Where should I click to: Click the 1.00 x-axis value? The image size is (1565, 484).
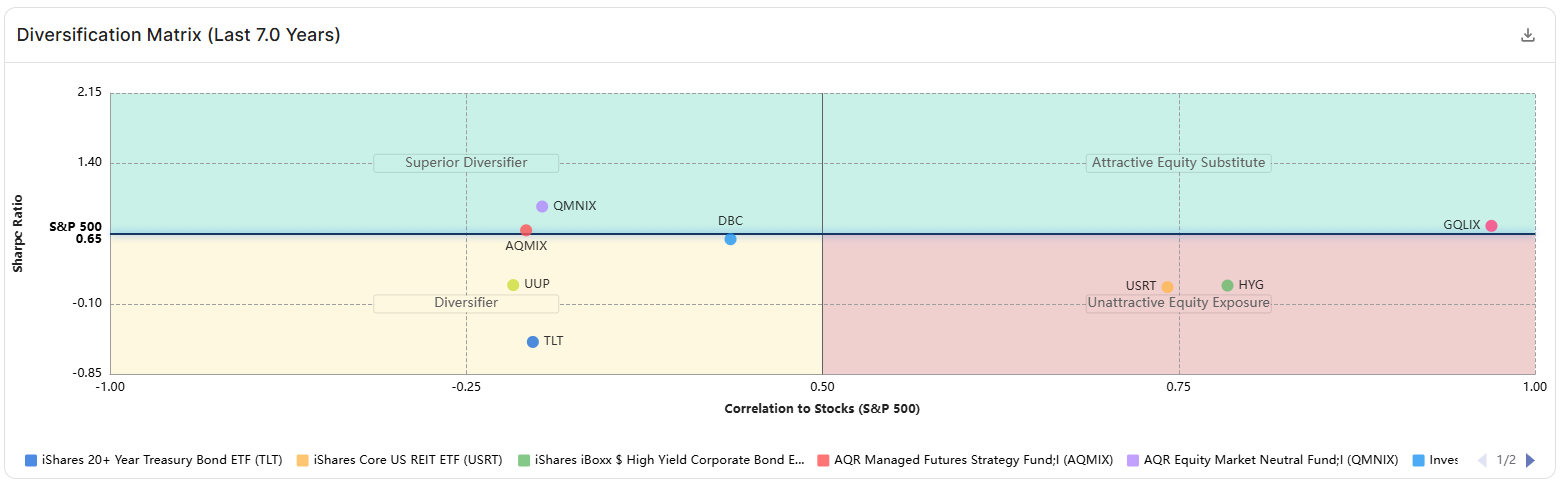tap(1535, 386)
